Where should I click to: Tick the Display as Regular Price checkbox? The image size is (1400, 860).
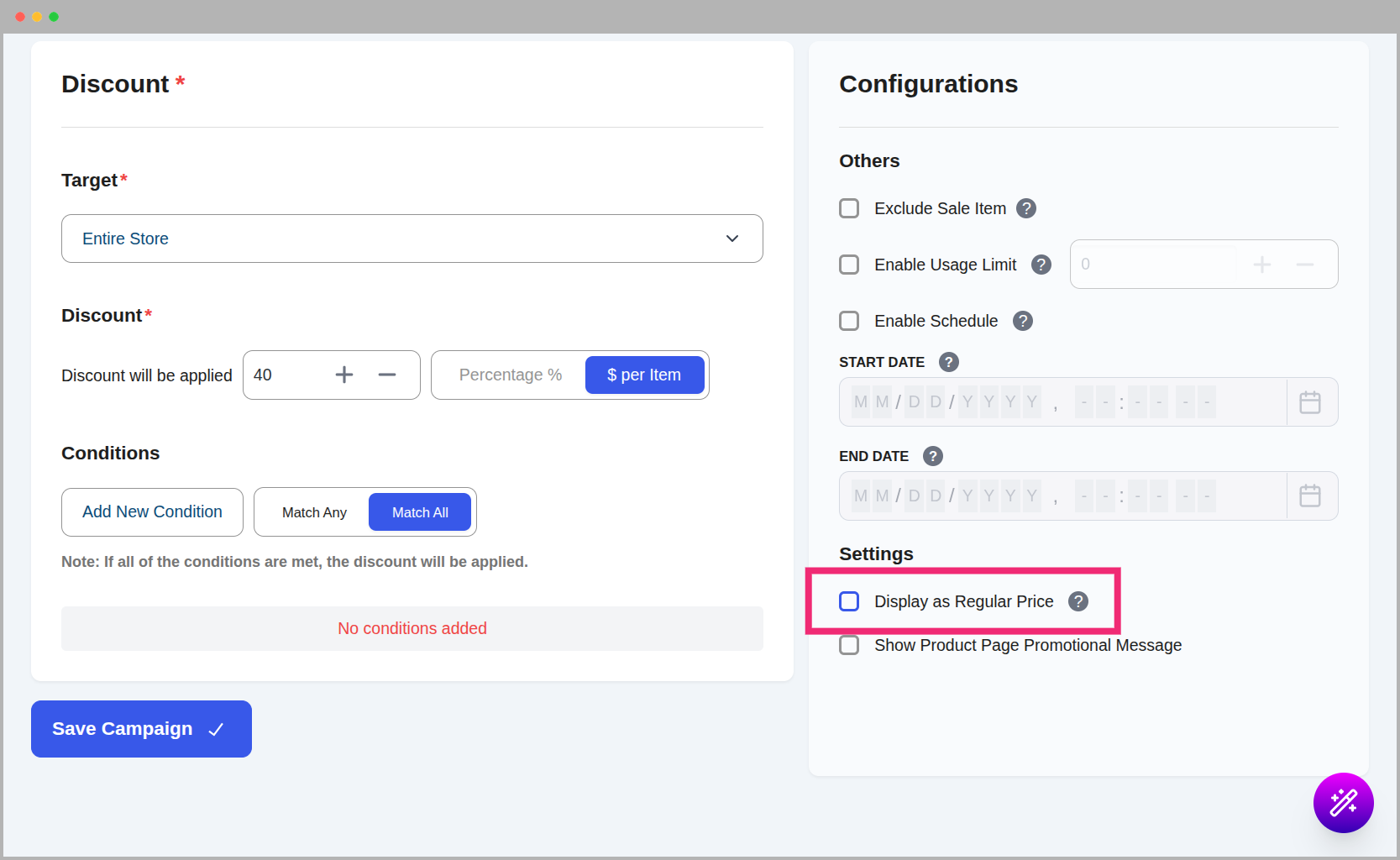[849, 601]
